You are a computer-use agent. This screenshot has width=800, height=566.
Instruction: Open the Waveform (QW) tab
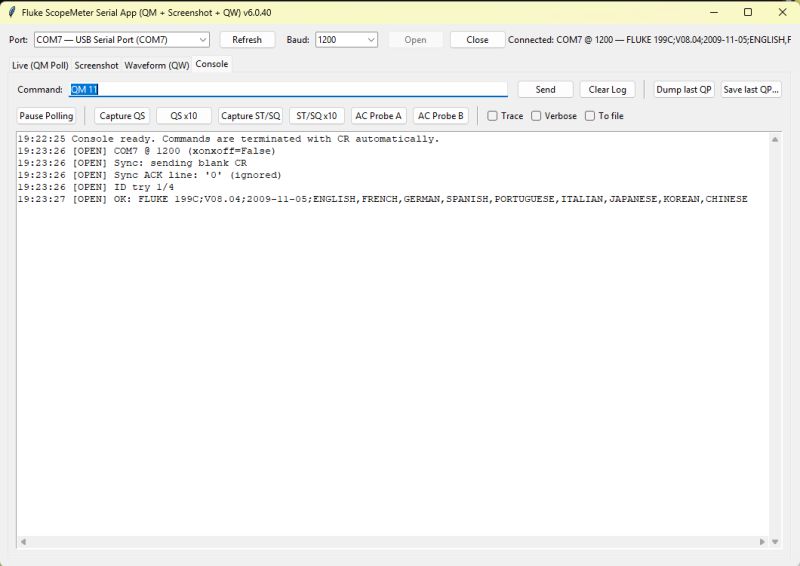157,65
